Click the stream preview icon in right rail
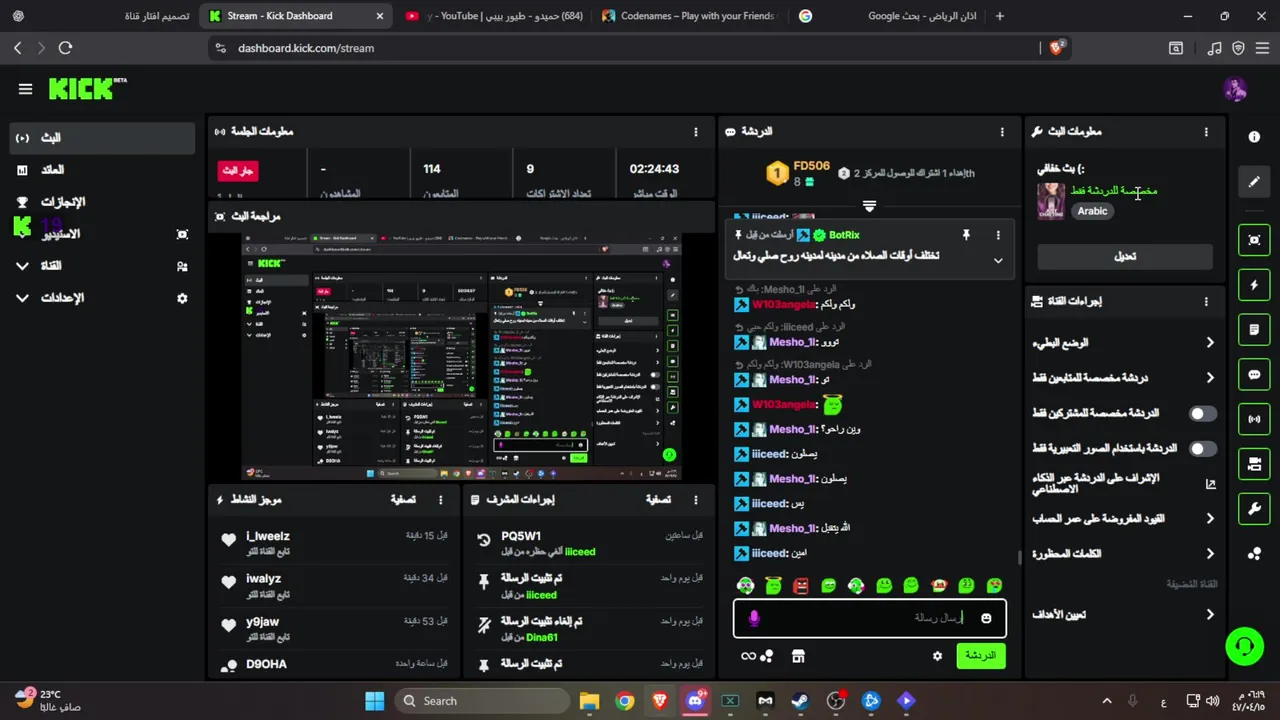This screenshot has height=720, width=1280. point(1254,240)
